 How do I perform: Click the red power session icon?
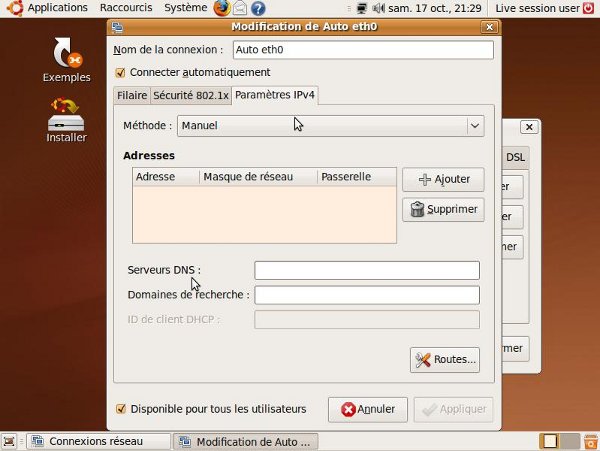point(588,8)
